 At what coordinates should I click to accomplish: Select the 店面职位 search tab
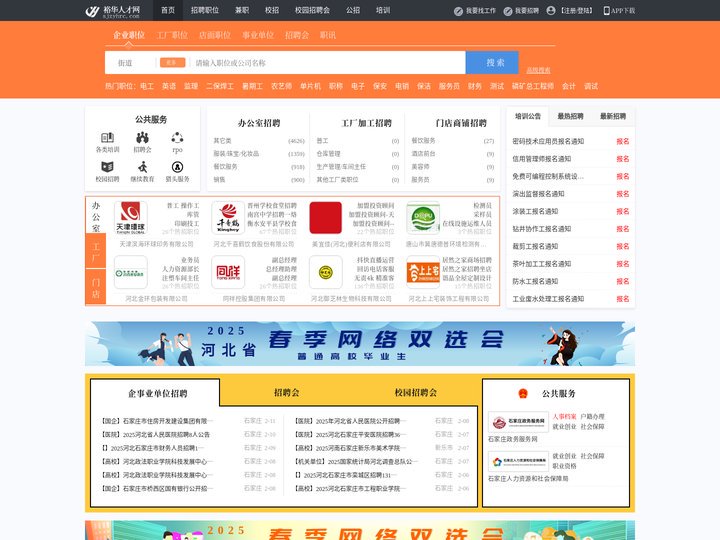point(215,35)
